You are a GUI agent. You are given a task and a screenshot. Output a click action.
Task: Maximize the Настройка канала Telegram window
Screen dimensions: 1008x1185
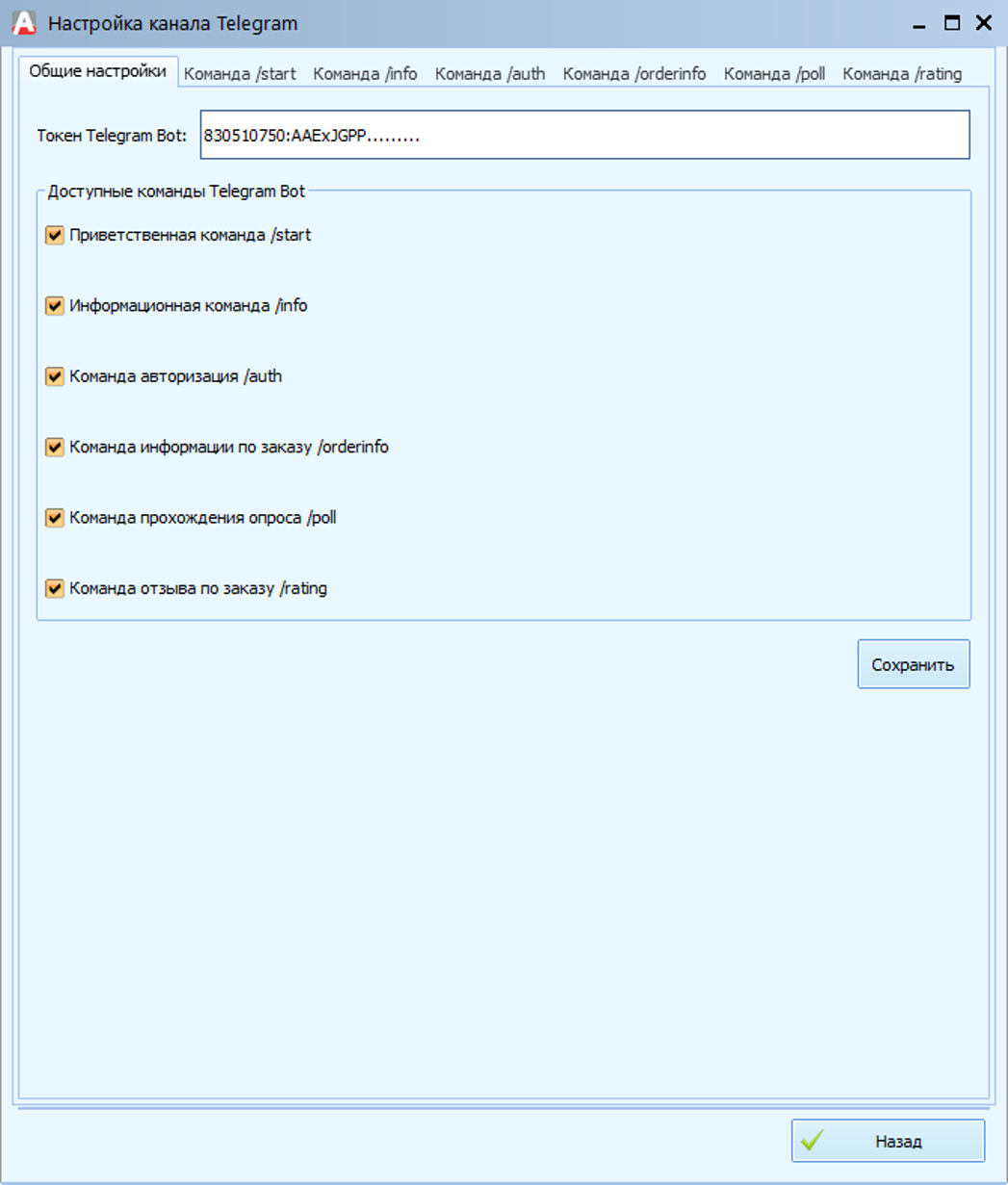click(x=952, y=23)
